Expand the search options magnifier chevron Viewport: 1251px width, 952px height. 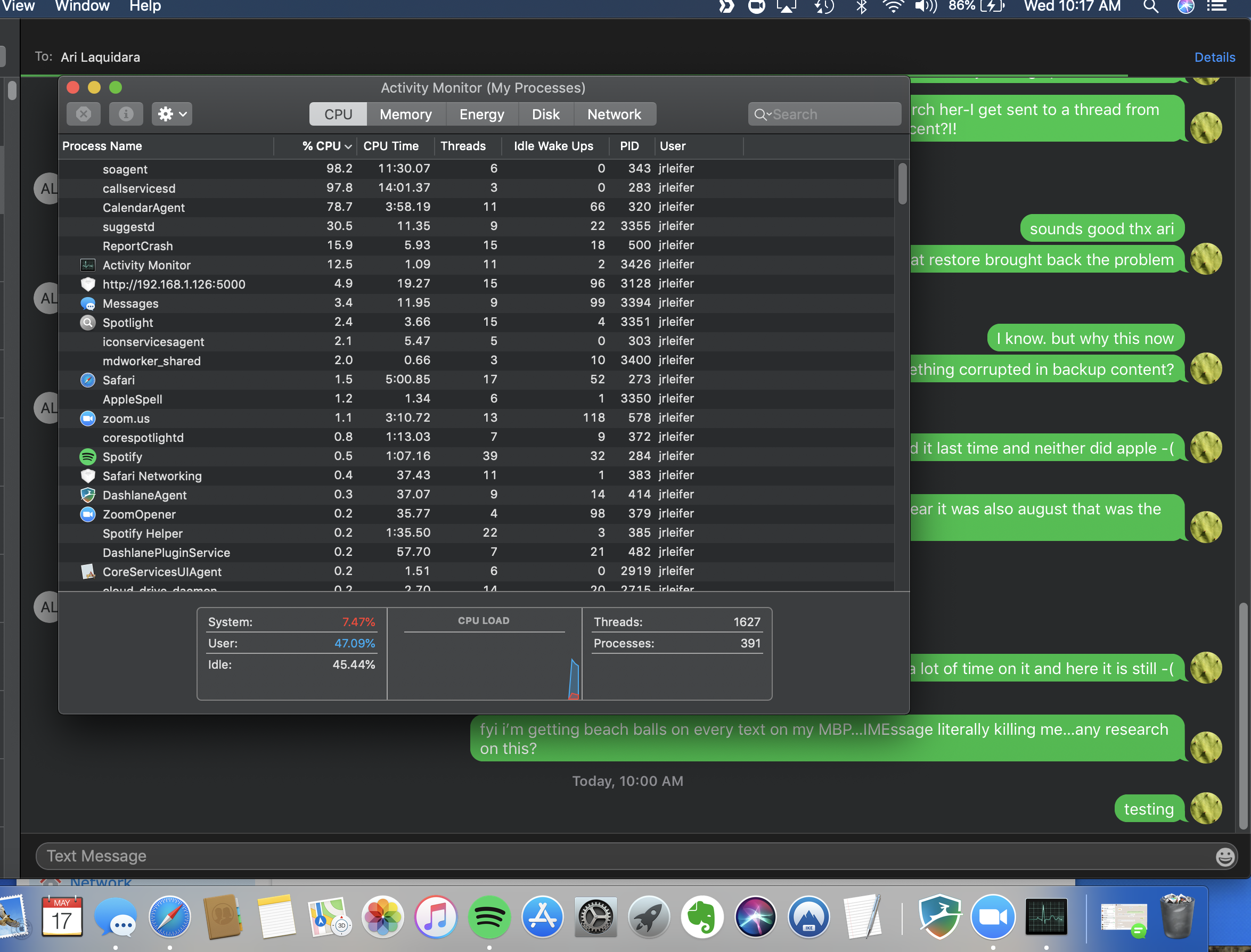[762, 114]
